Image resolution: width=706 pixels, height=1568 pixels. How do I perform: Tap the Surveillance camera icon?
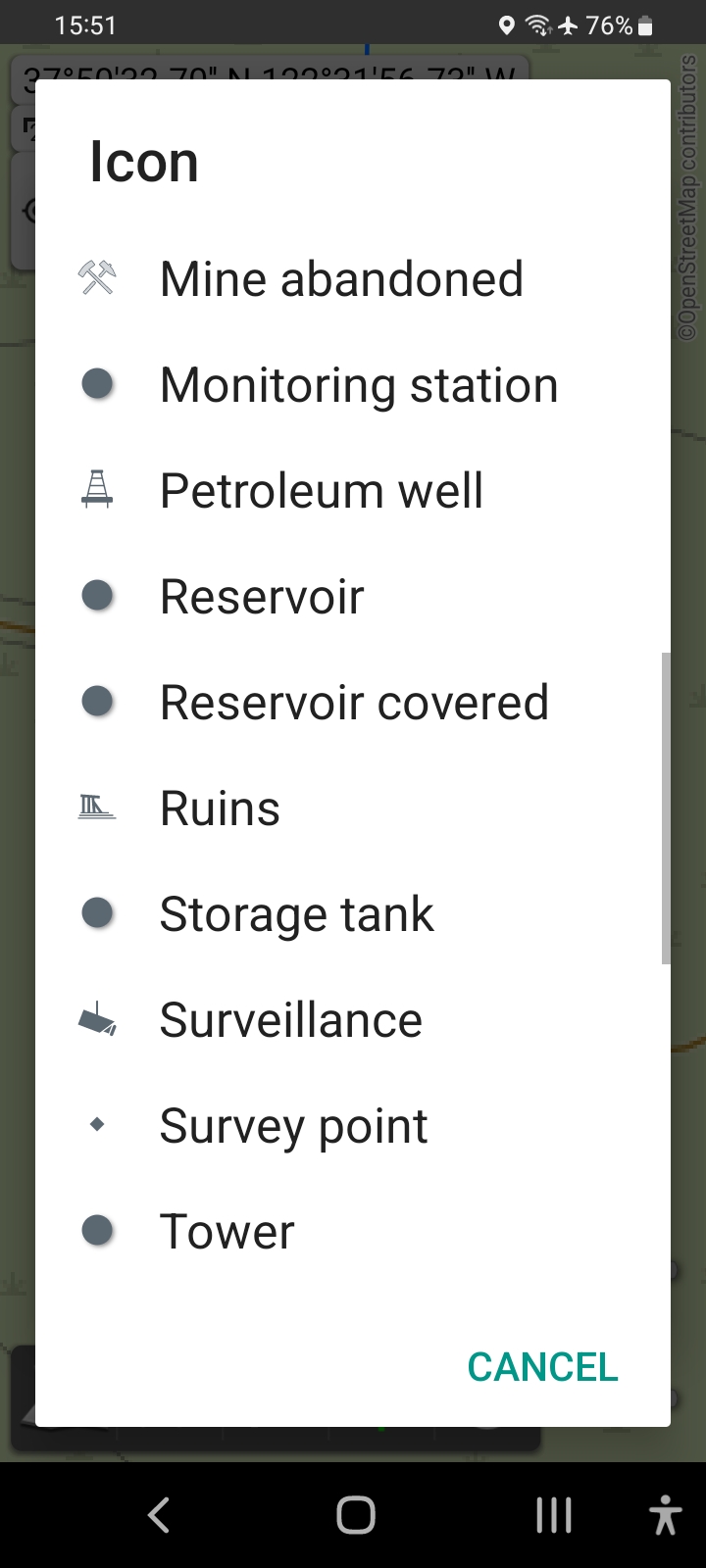point(97,1020)
